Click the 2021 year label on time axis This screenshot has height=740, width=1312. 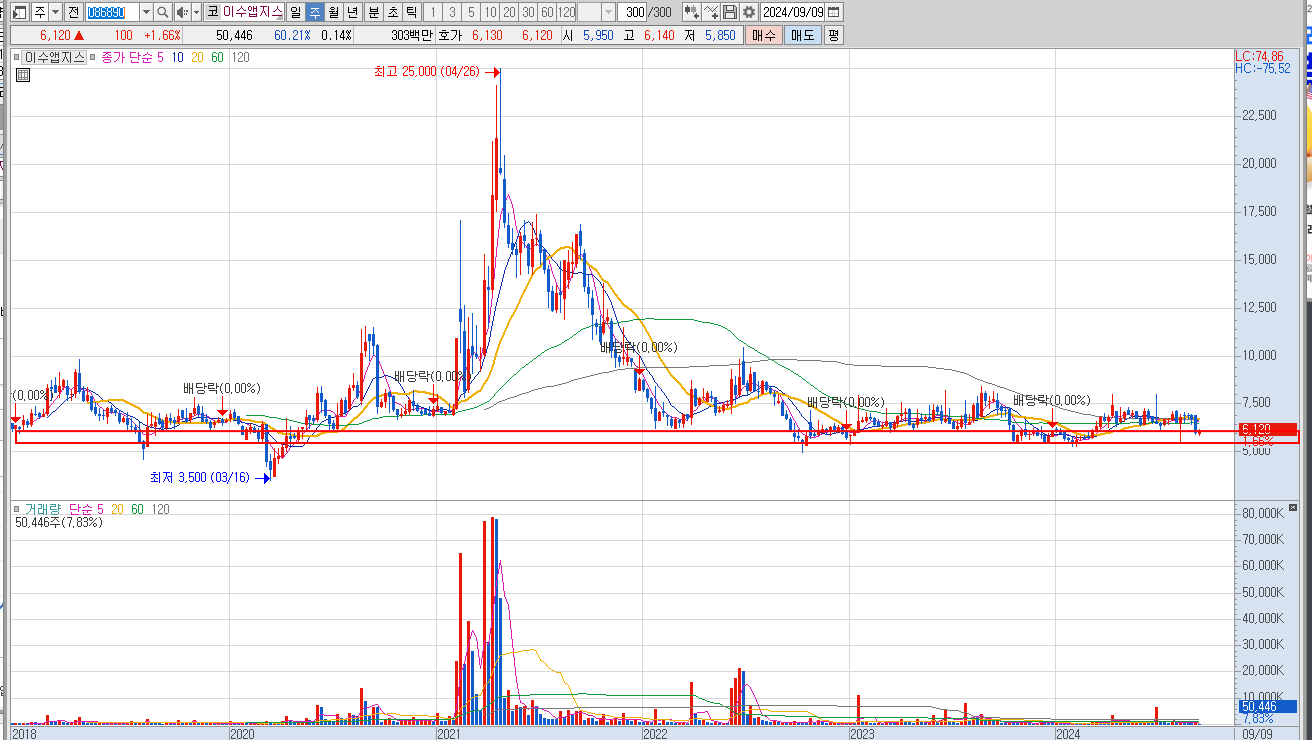[x=449, y=734]
